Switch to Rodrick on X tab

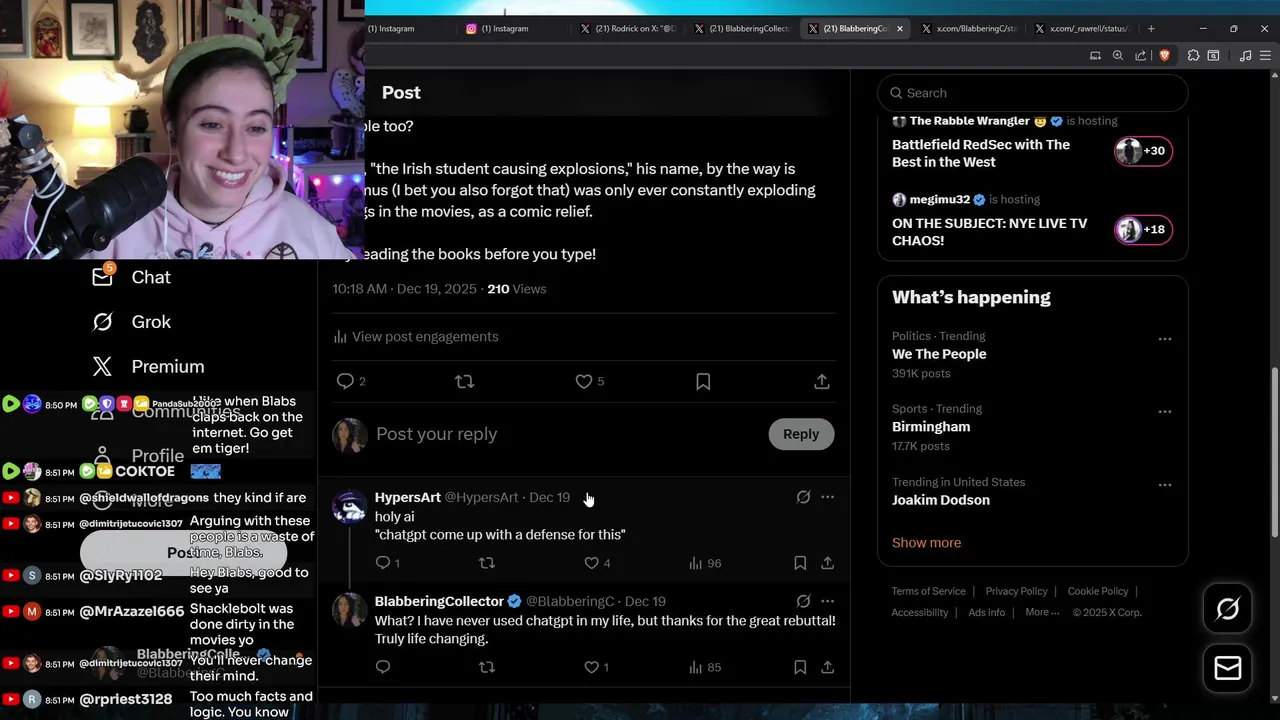pyautogui.click(x=628, y=29)
